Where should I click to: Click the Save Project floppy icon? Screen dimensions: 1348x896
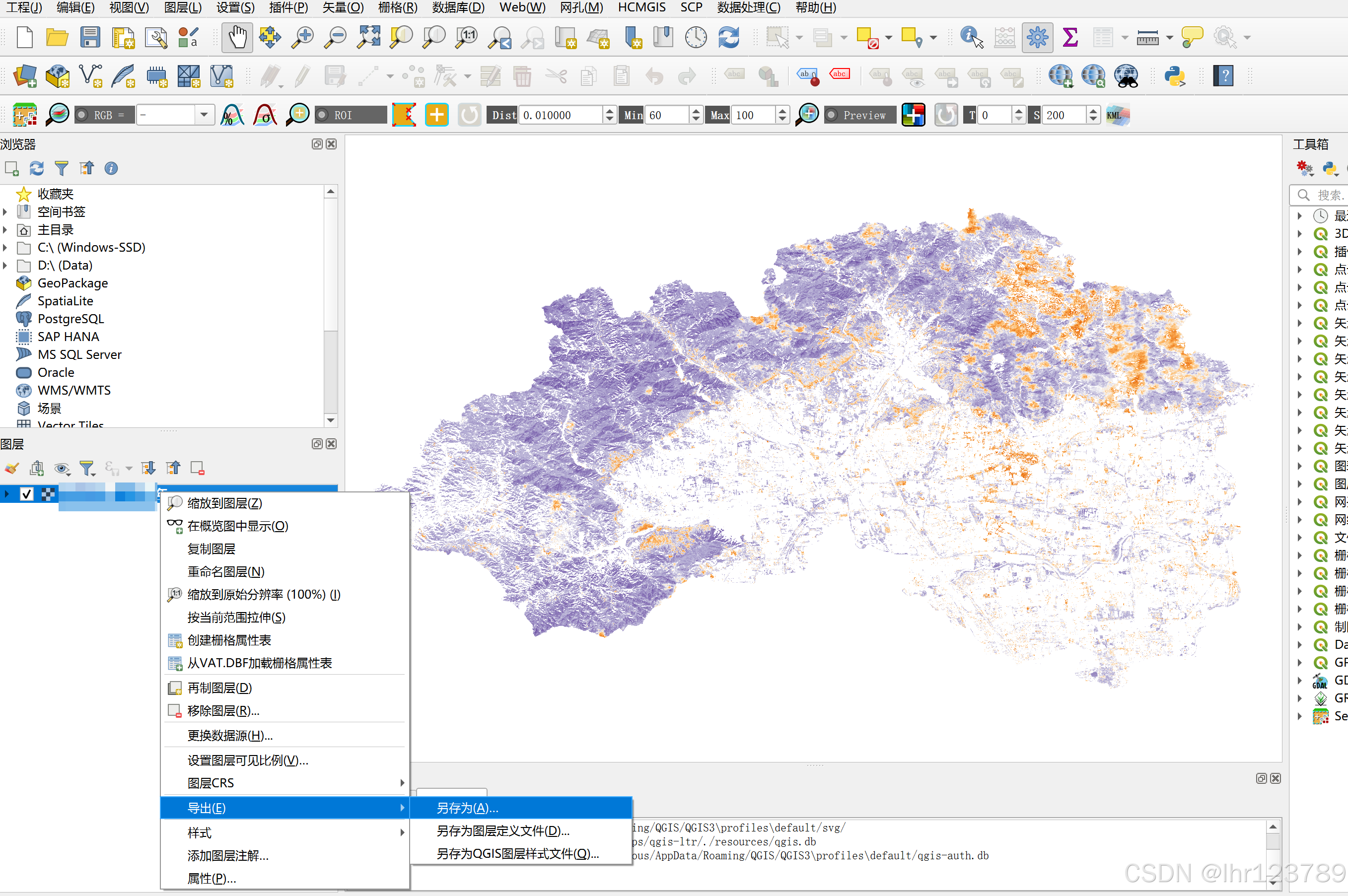90,38
